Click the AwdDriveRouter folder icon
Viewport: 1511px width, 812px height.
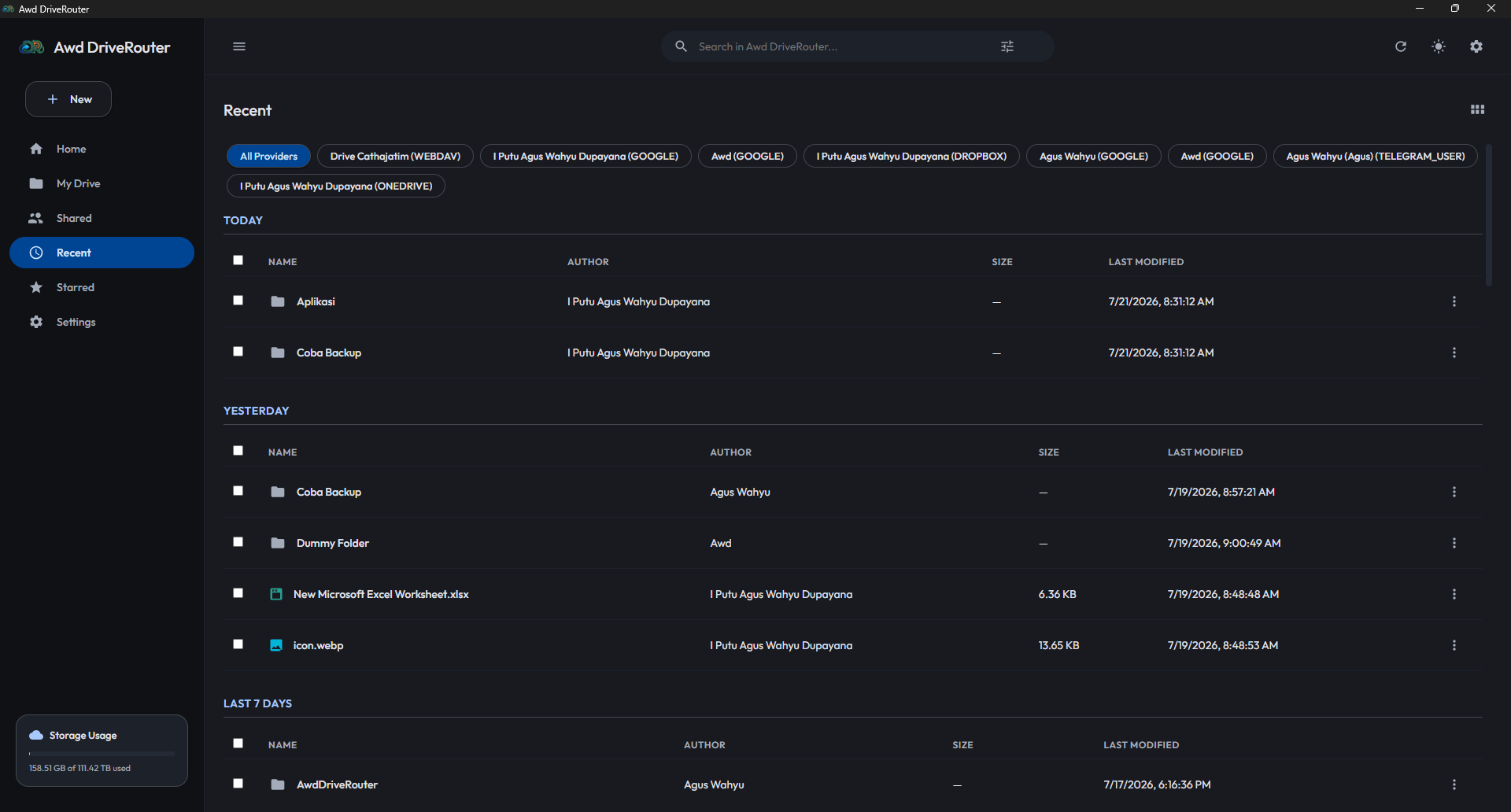coord(278,784)
